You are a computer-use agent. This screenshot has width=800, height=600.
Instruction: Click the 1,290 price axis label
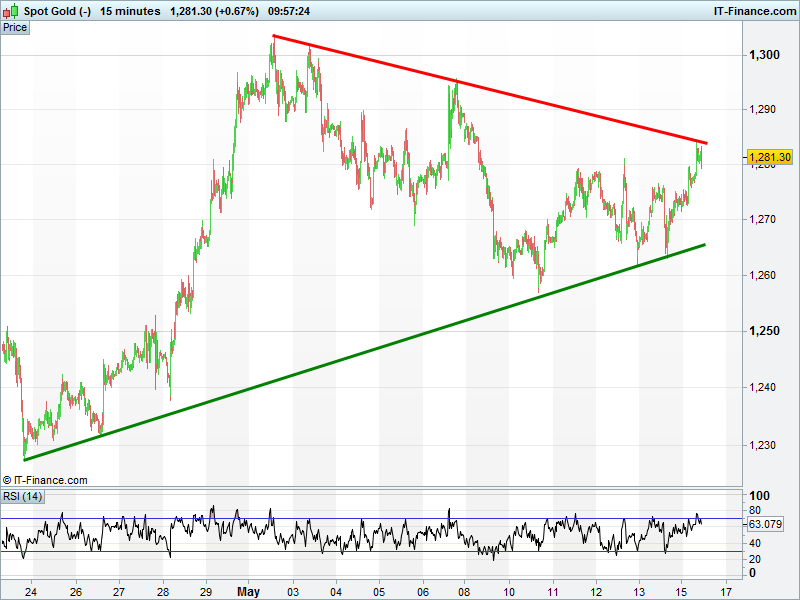pos(762,109)
